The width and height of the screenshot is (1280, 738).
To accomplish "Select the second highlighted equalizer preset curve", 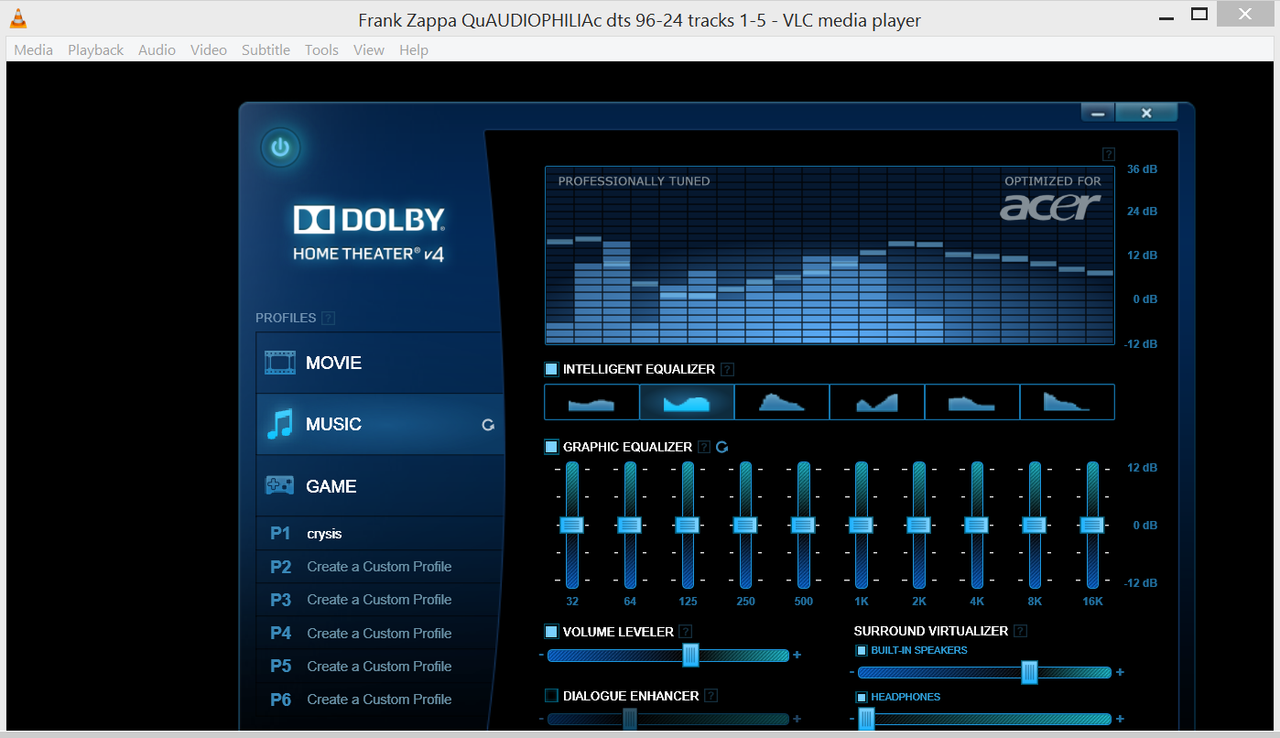I will pos(687,402).
